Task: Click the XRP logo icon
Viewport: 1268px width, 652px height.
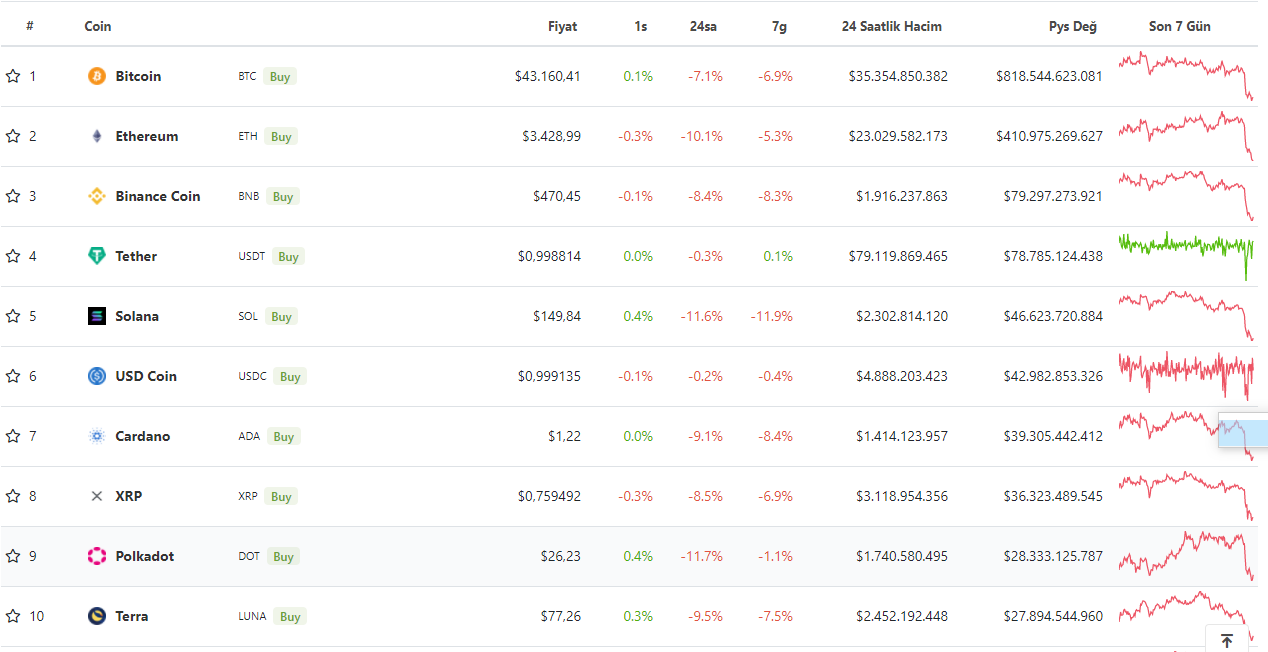Action: [x=97, y=496]
